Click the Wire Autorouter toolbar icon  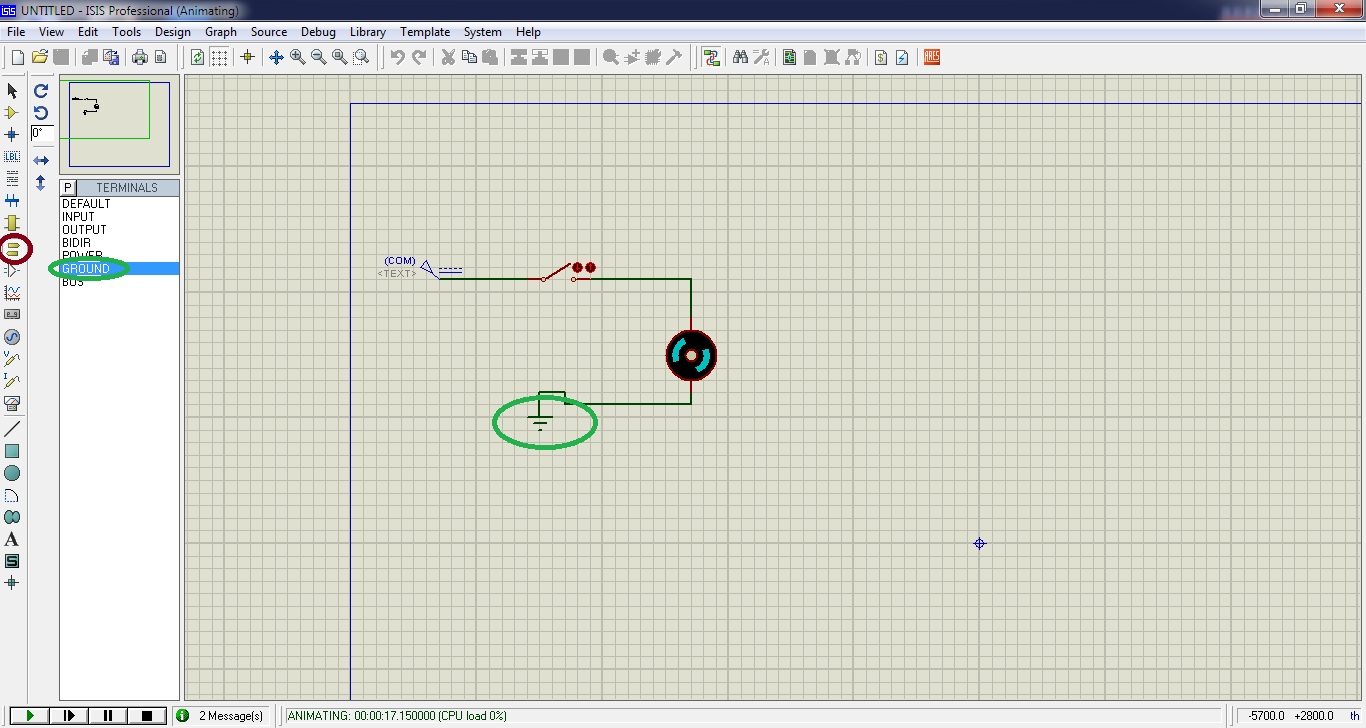711,57
